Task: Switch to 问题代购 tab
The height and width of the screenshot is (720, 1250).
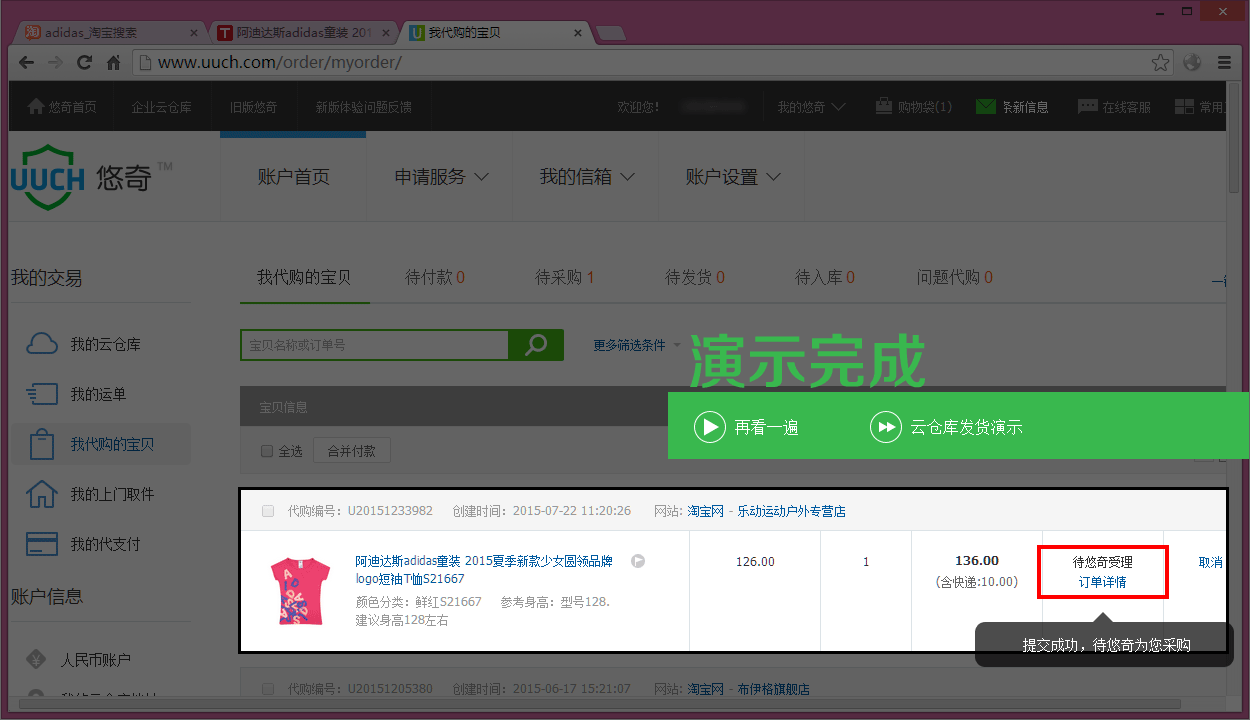Action: tap(955, 277)
